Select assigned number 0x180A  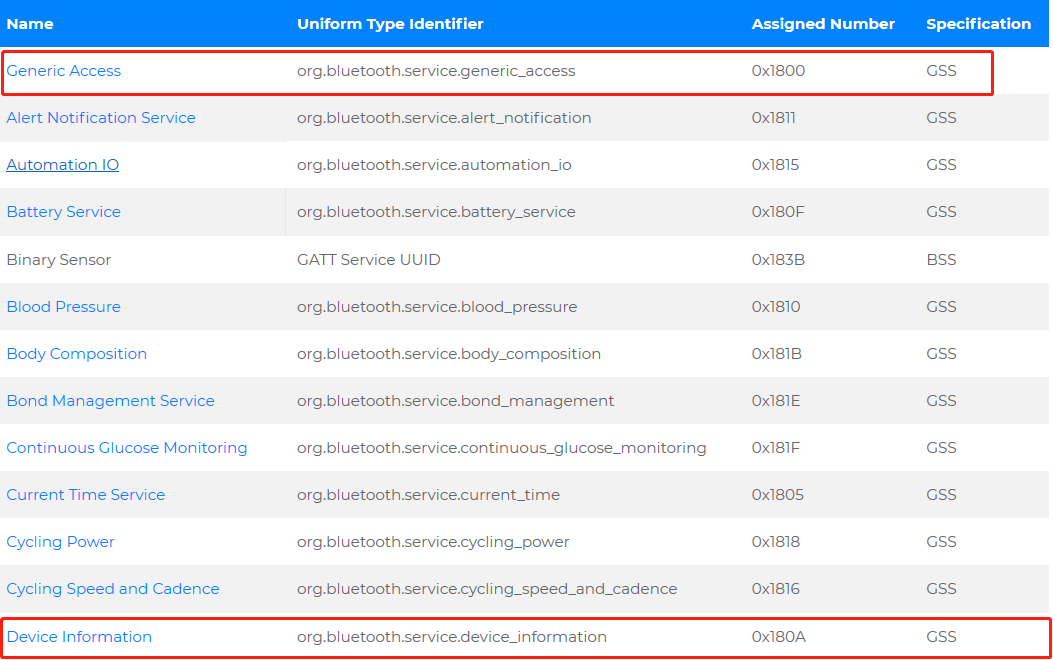(779, 637)
